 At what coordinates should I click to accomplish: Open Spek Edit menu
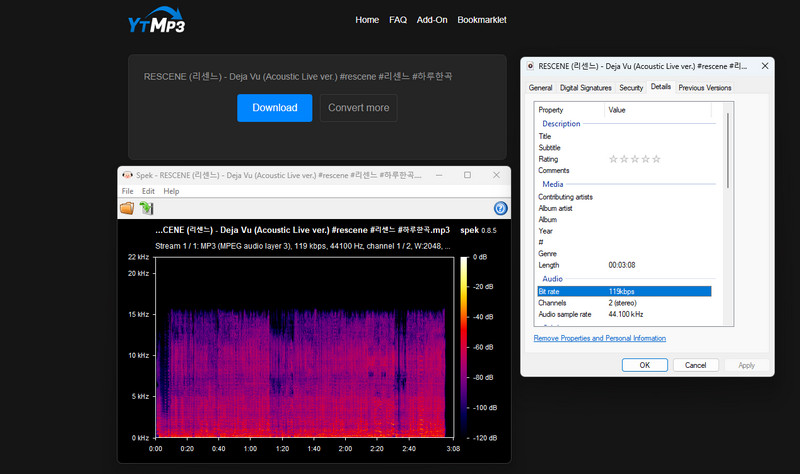click(148, 191)
